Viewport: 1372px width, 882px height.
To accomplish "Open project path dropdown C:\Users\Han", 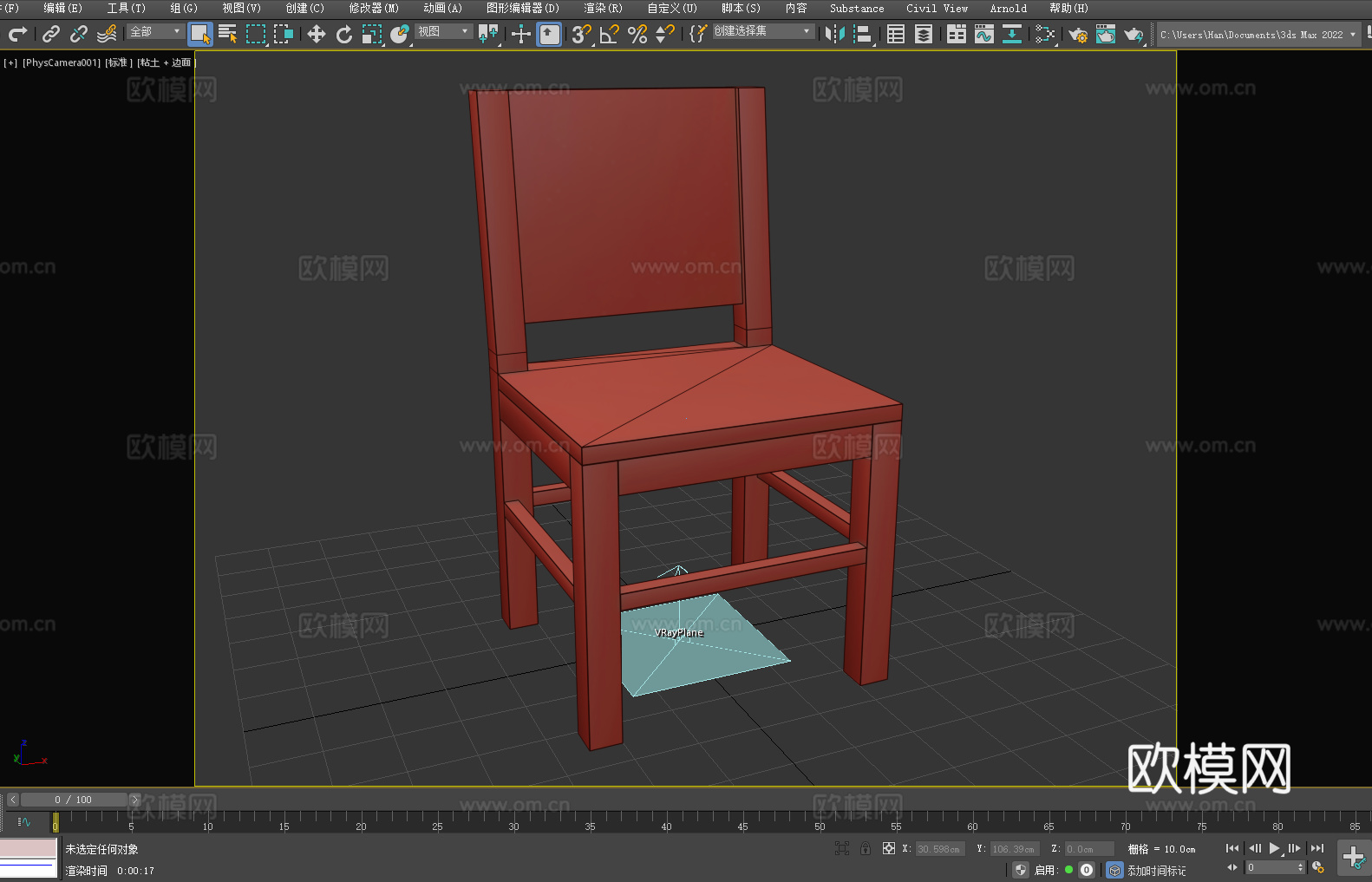I will tap(1258, 35).
